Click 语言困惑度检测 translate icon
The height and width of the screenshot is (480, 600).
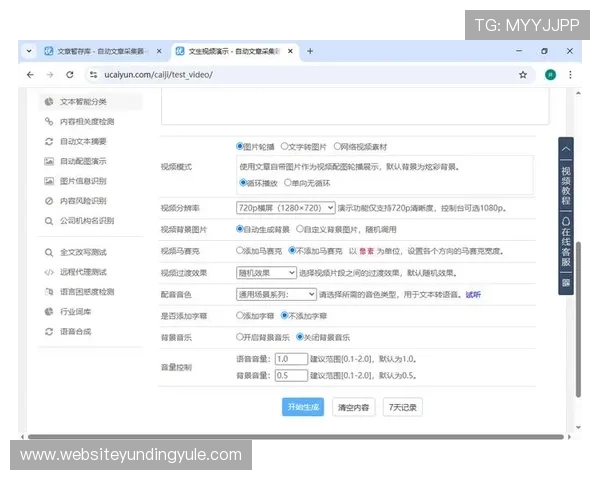coord(49,292)
